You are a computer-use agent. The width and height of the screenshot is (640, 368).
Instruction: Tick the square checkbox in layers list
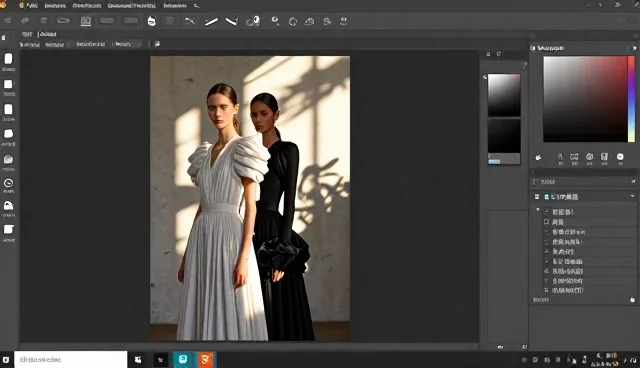click(547, 222)
